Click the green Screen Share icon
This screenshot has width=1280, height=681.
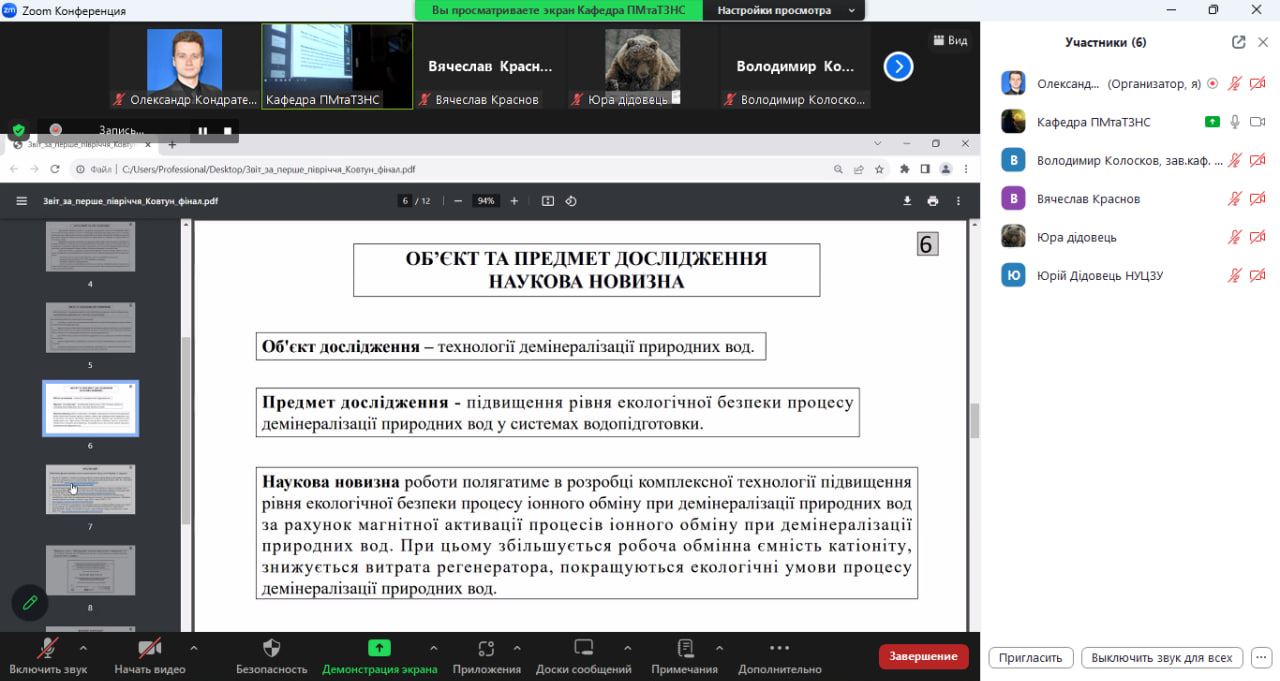379,648
